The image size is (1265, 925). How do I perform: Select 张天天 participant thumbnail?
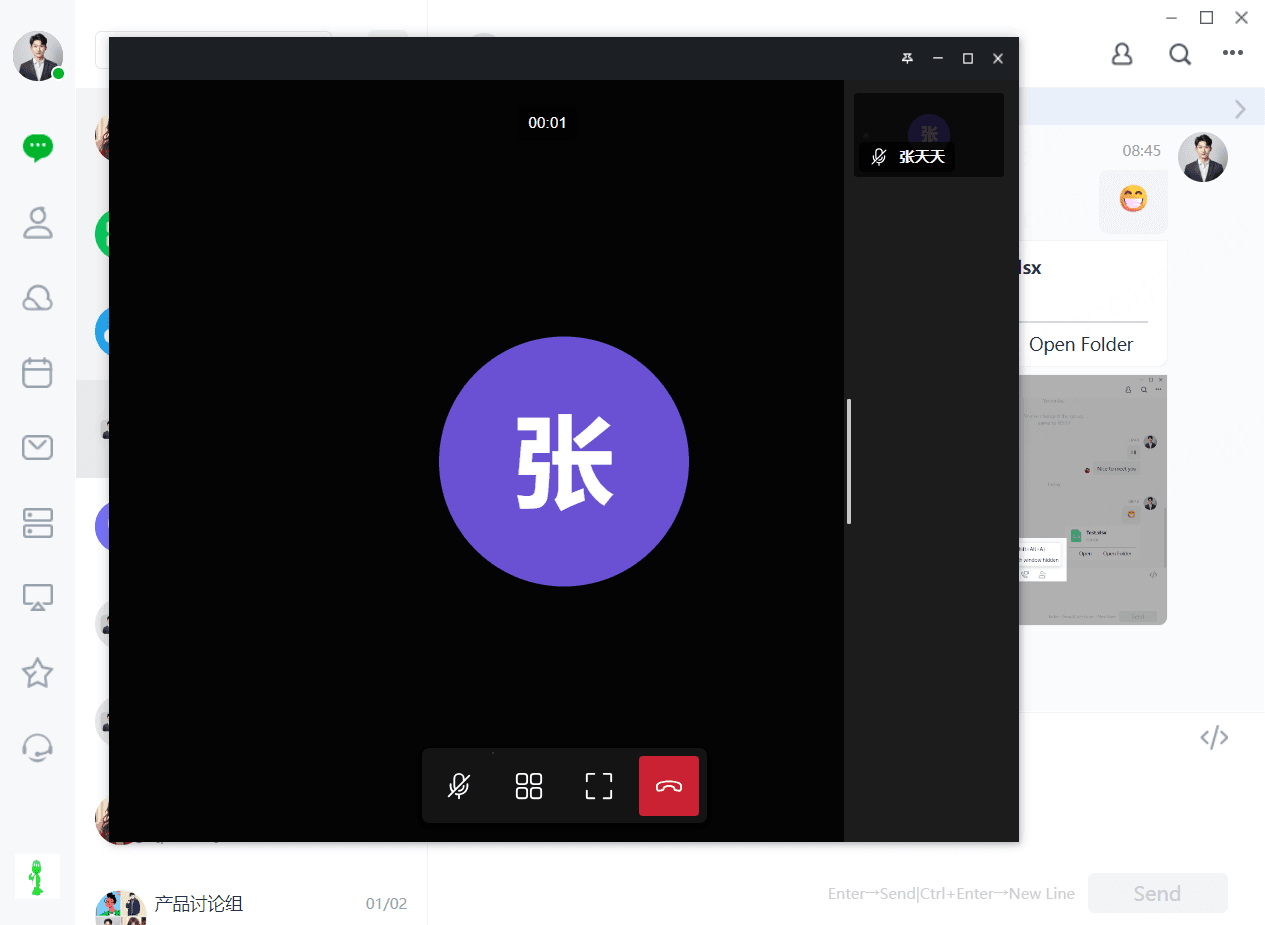929,135
